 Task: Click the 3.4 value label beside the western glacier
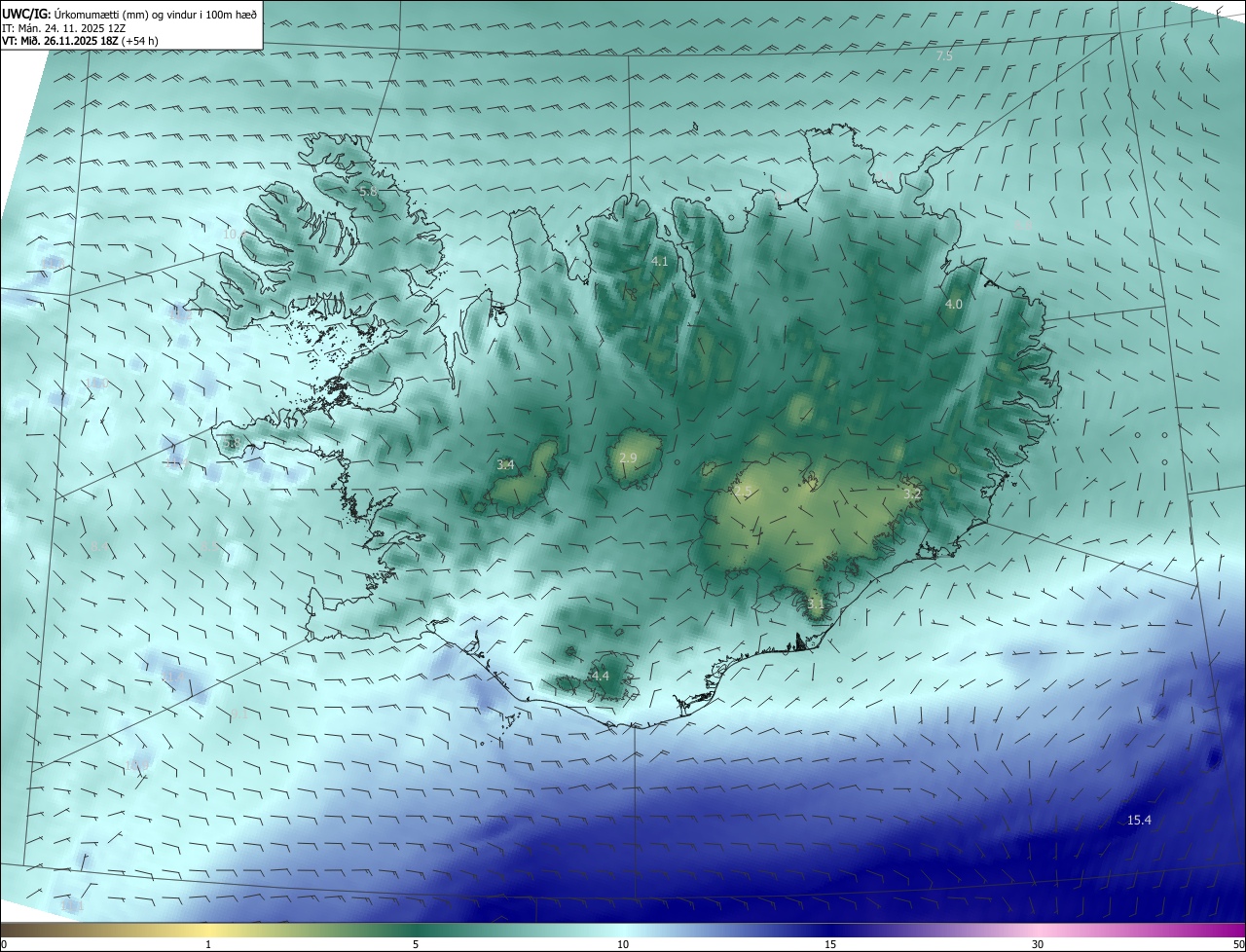(x=505, y=464)
